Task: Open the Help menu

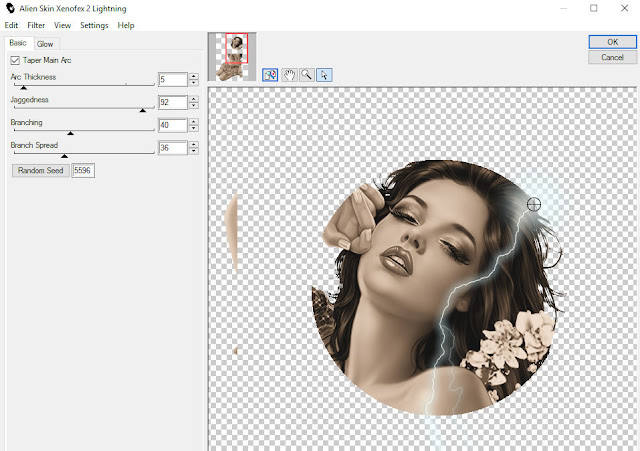Action: pos(126,25)
